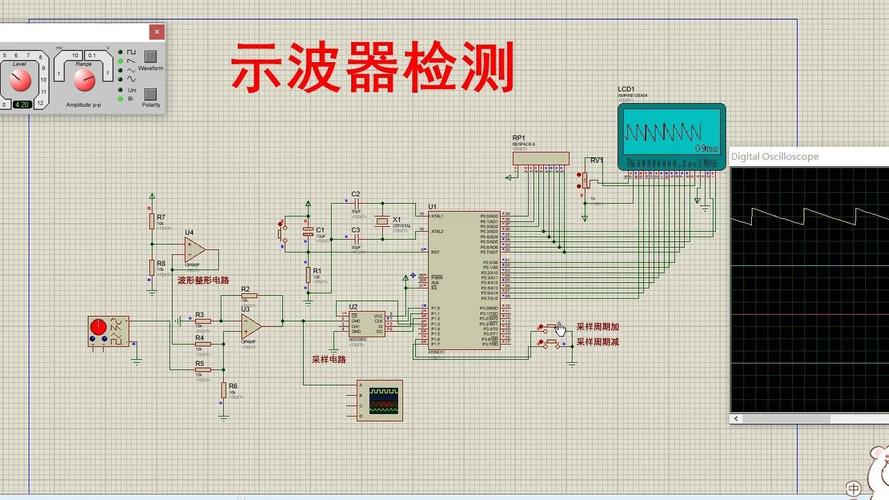Select capacitor C2

(x=355, y=202)
